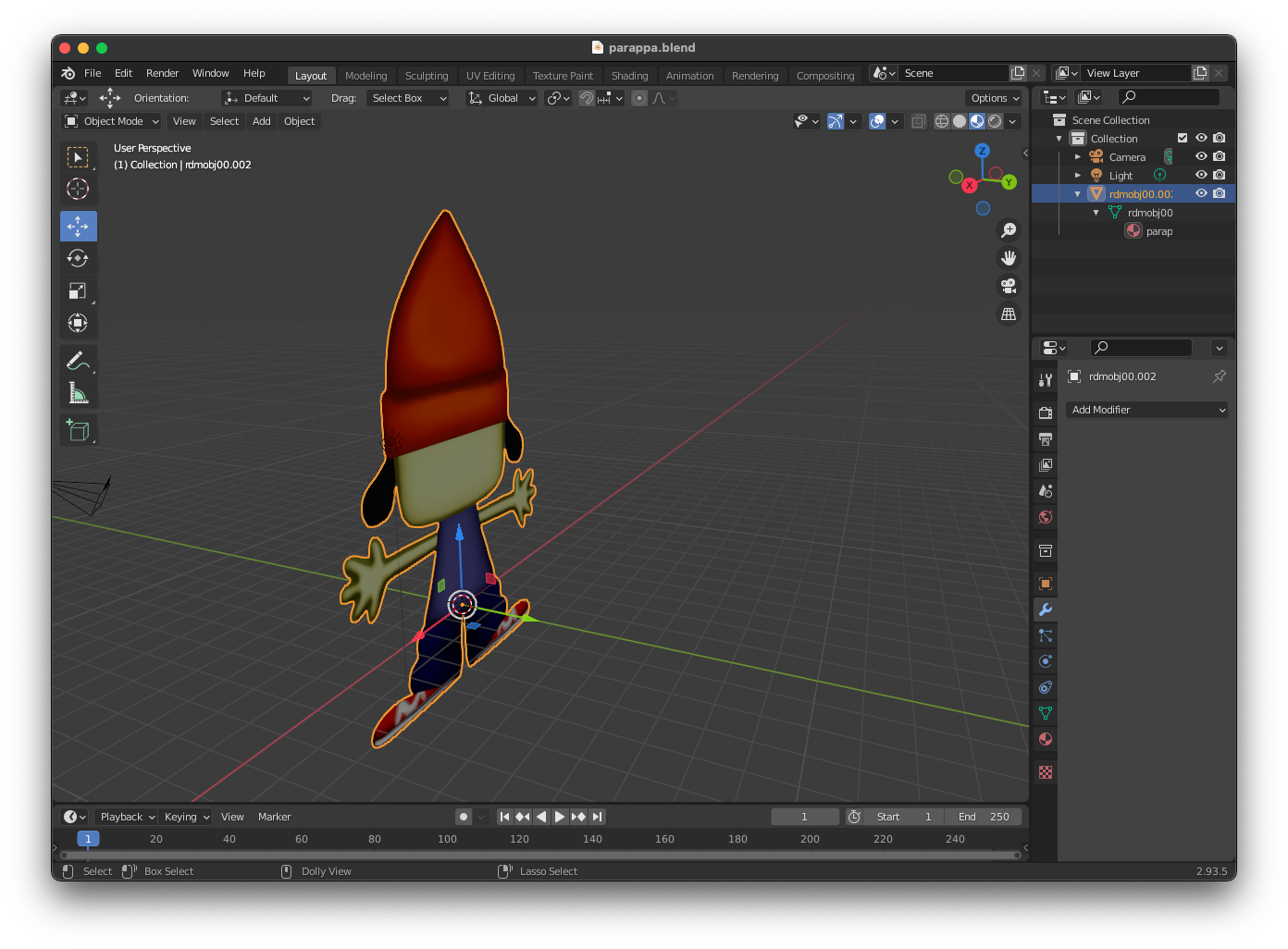This screenshot has height=949, width=1288.
Task: Pin the rdmobj00.002 properties context
Action: click(1220, 376)
